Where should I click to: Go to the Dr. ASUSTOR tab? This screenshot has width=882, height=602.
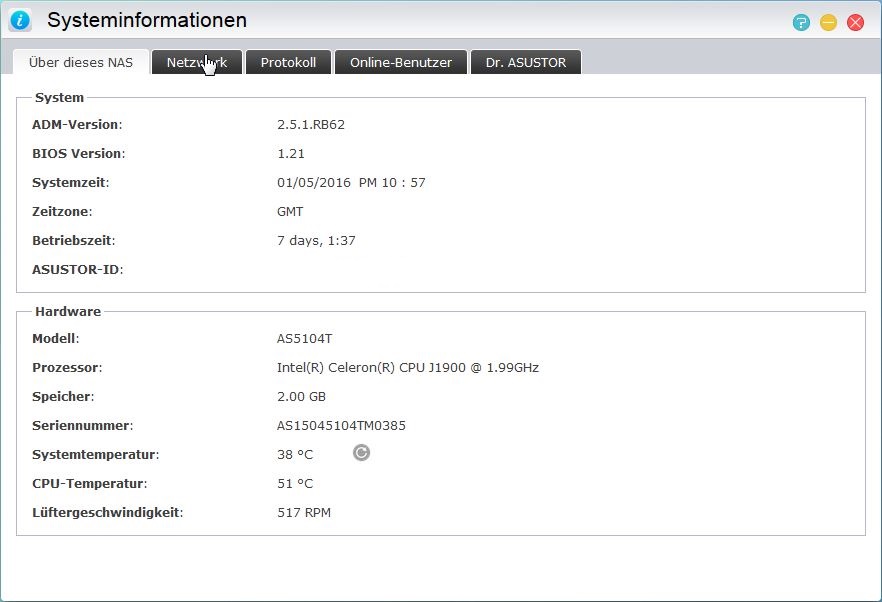[x=525, y=62]
